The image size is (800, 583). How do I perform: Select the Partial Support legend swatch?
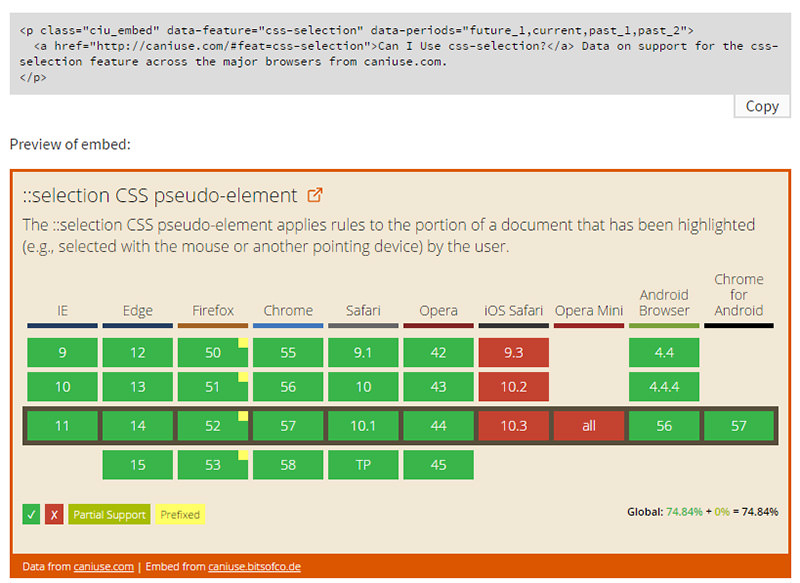click(x=109, y=514)
